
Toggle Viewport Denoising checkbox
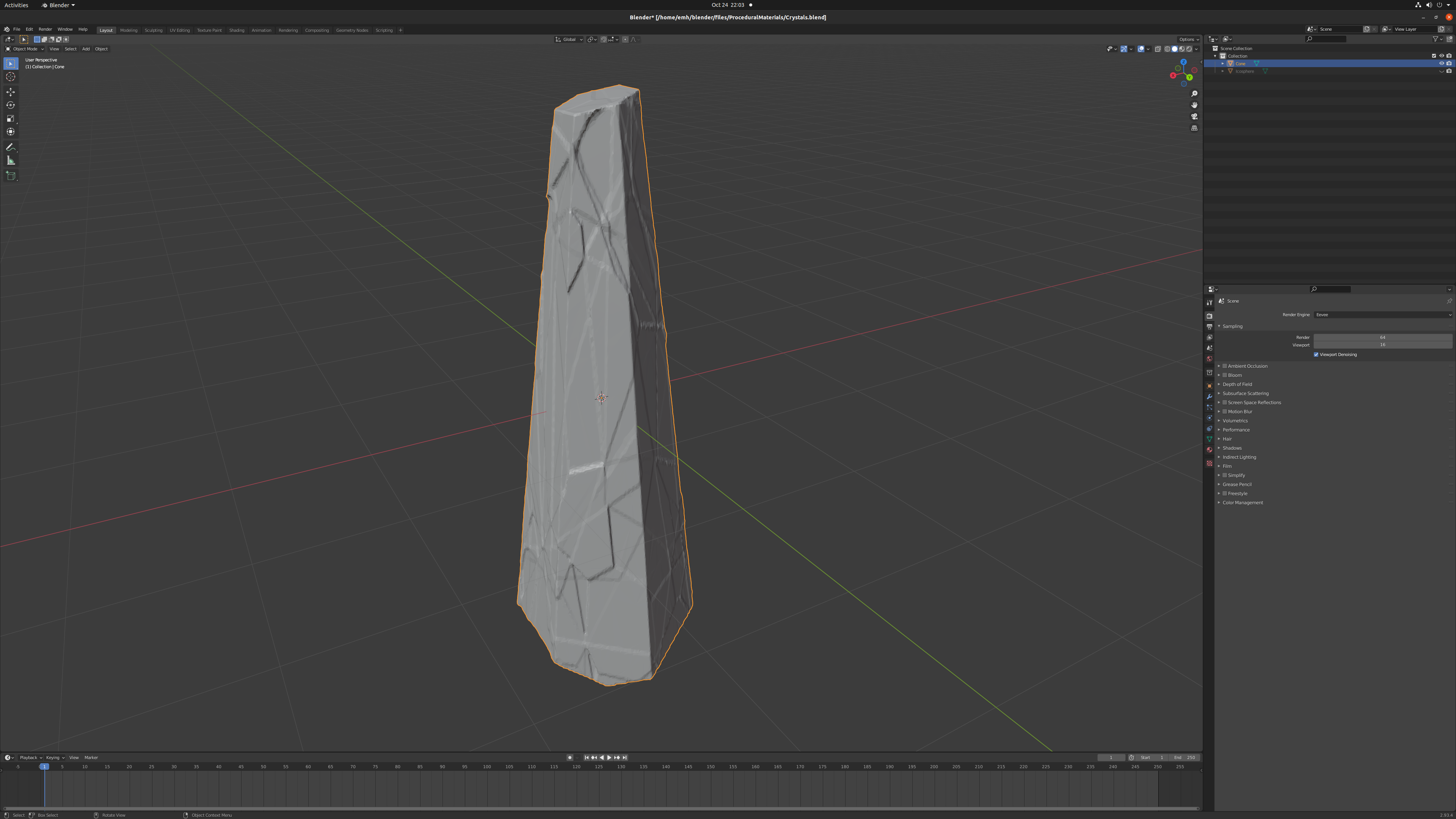pos(1316,355)
